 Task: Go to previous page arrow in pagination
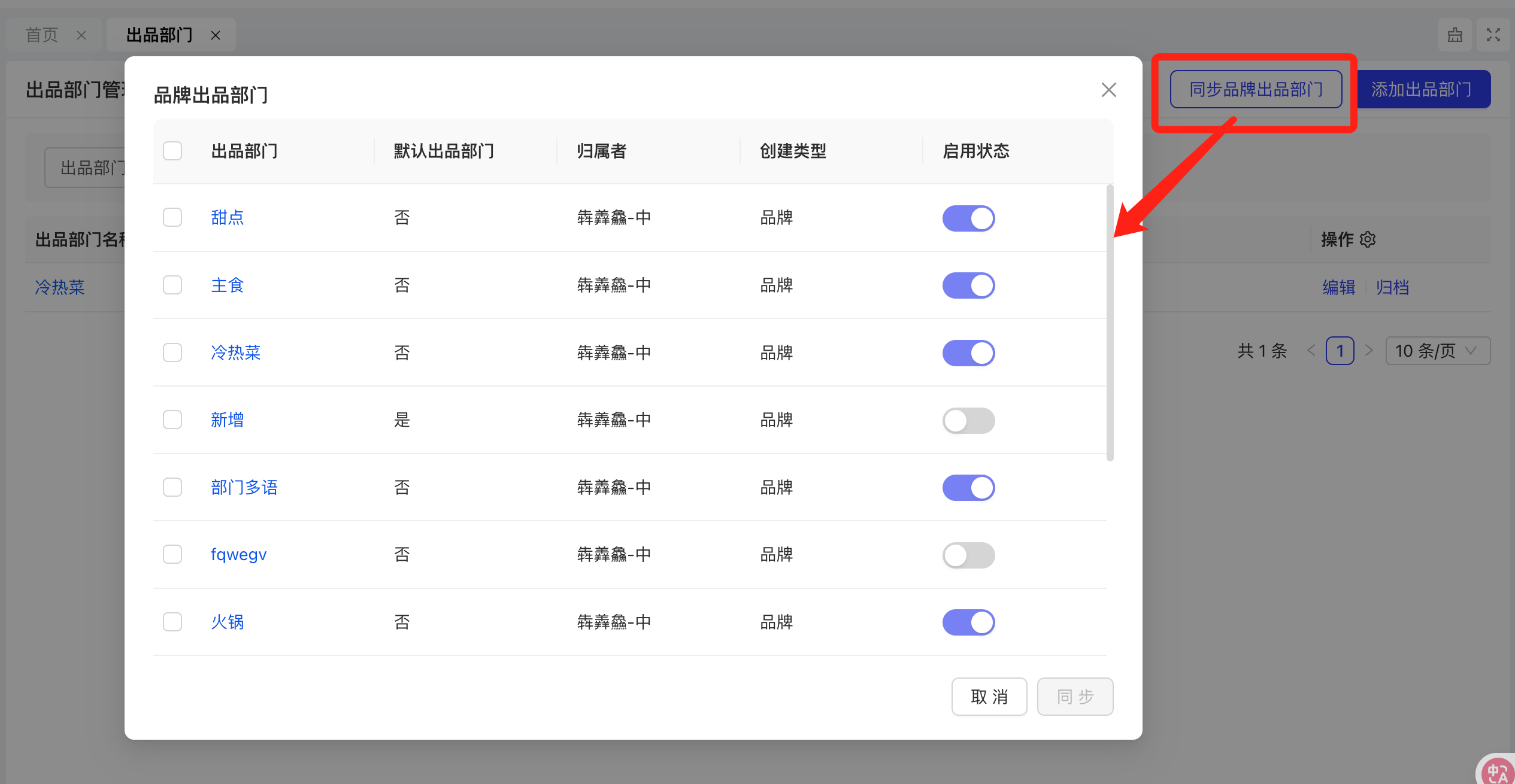click(x=1311, y=351)
